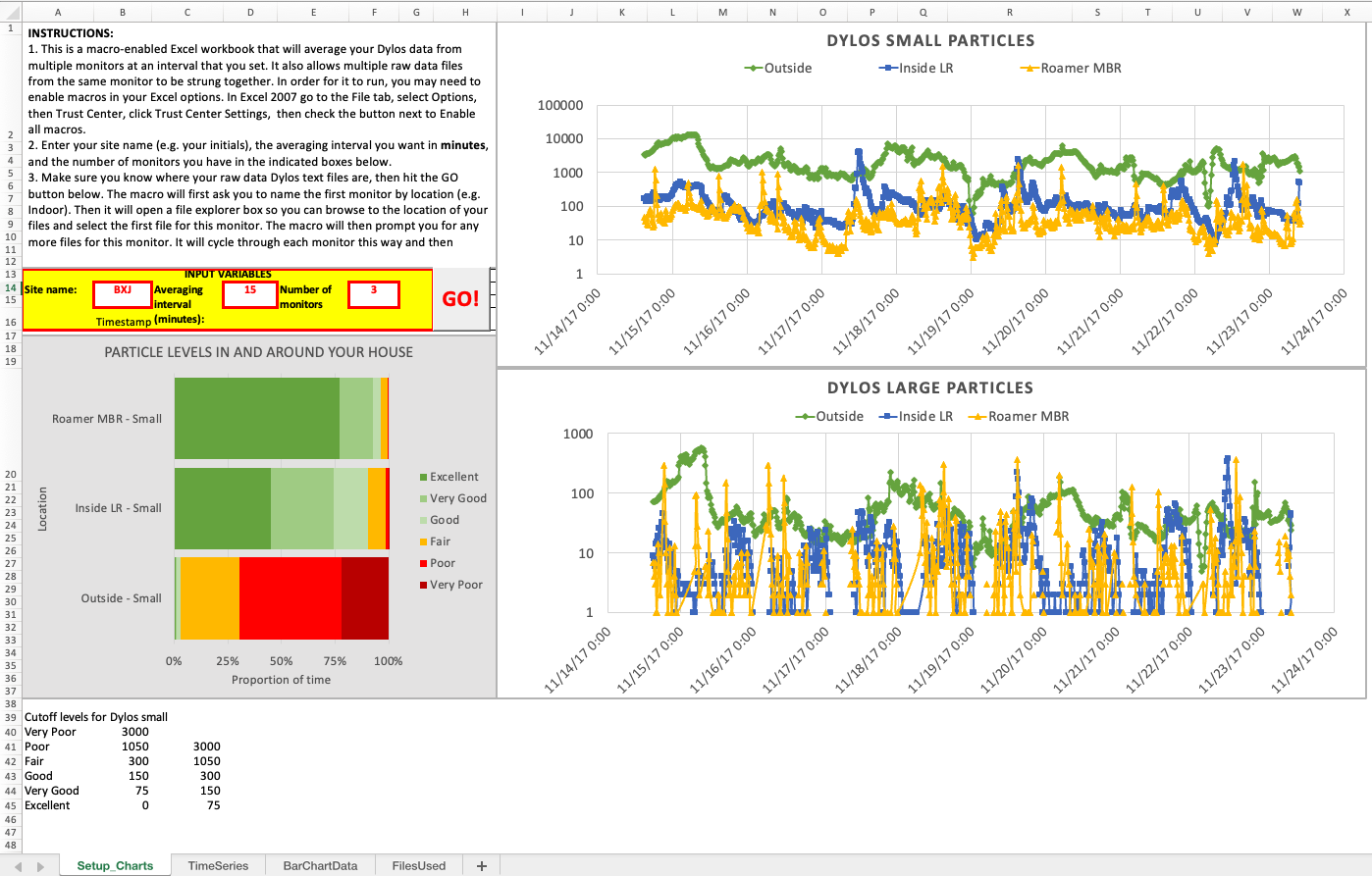Screen dimensions: 1372x876
Task: Select the Timestamp label cell
Action: click(x=124, y=322)
